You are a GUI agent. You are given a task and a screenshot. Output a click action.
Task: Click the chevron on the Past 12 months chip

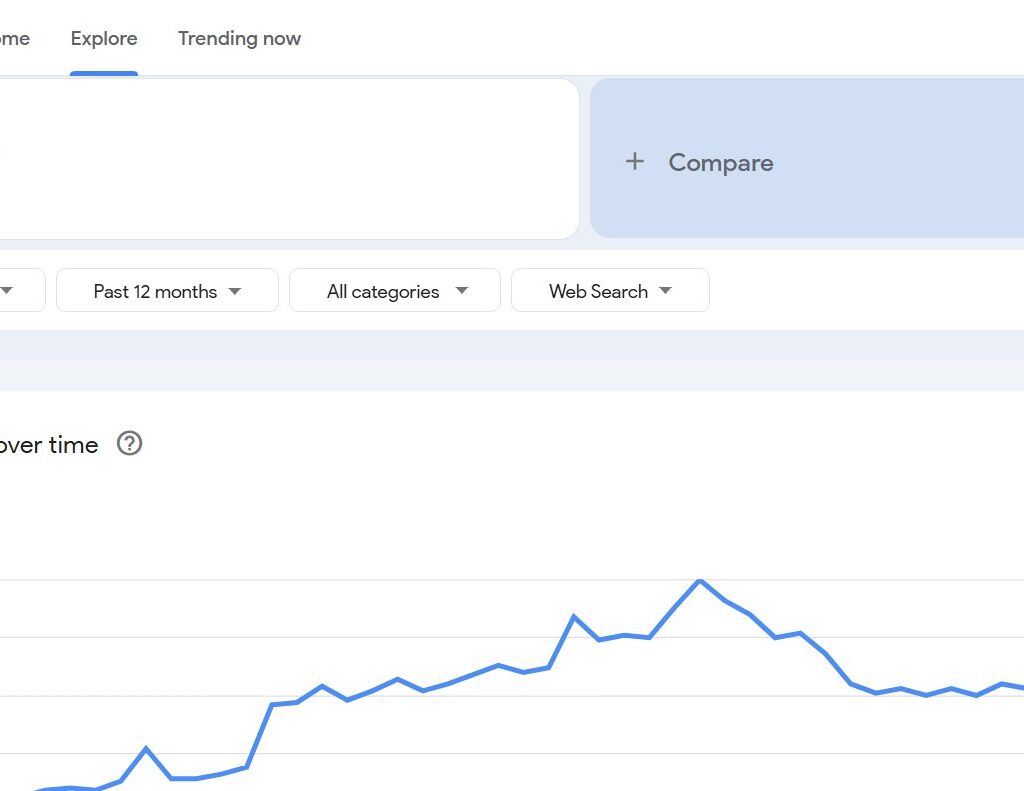pyautogui.click(x=235, y=291)
